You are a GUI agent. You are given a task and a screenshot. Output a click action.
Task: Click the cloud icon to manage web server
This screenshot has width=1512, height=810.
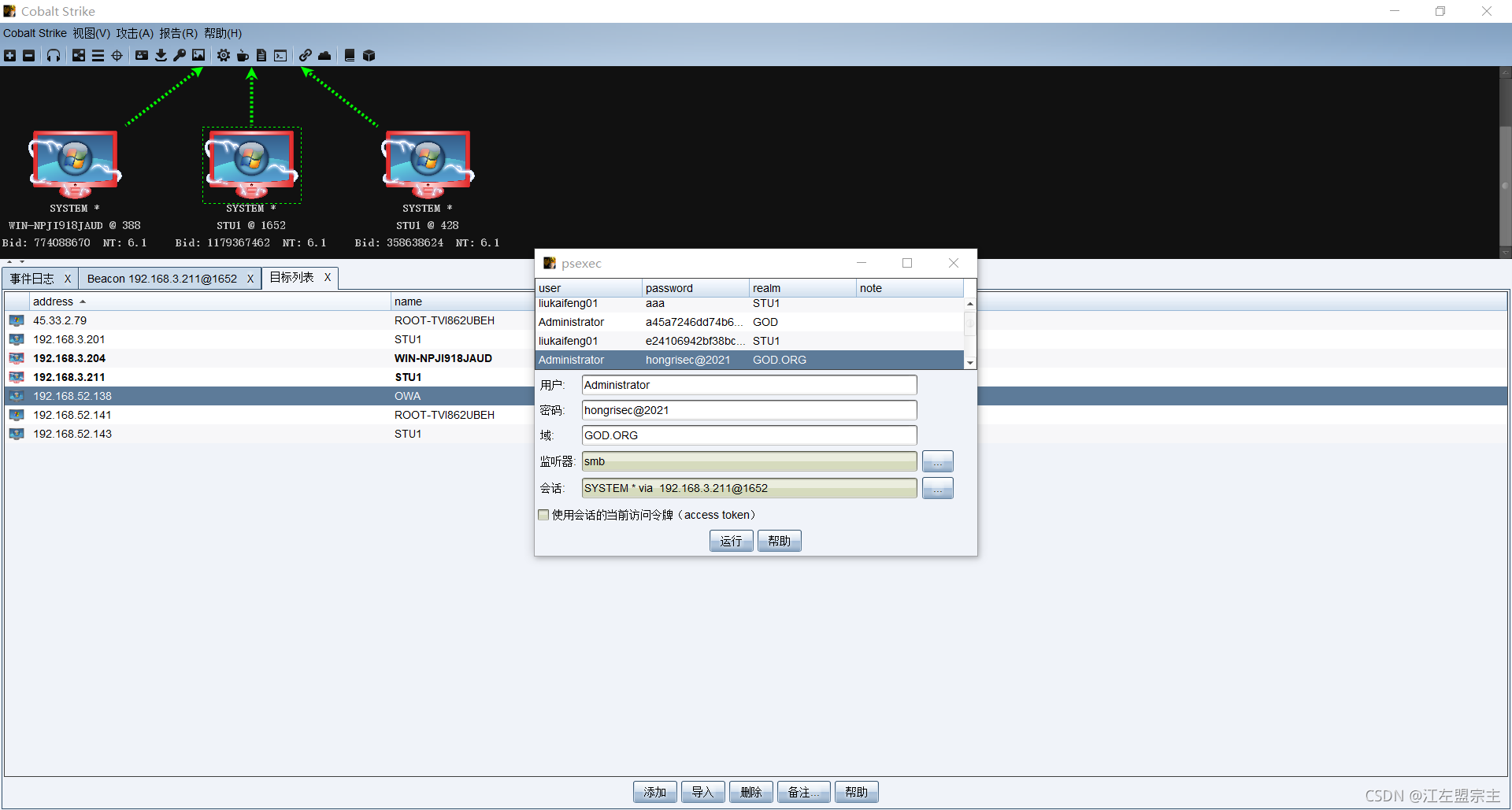pos(324,55)
